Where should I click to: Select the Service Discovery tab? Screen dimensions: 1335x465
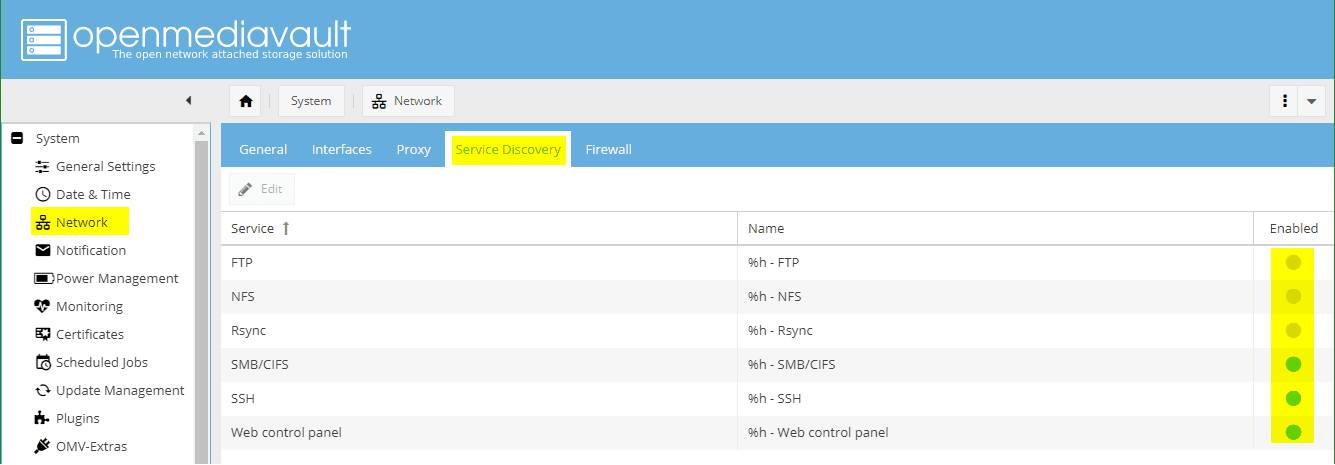coord(508,150)
